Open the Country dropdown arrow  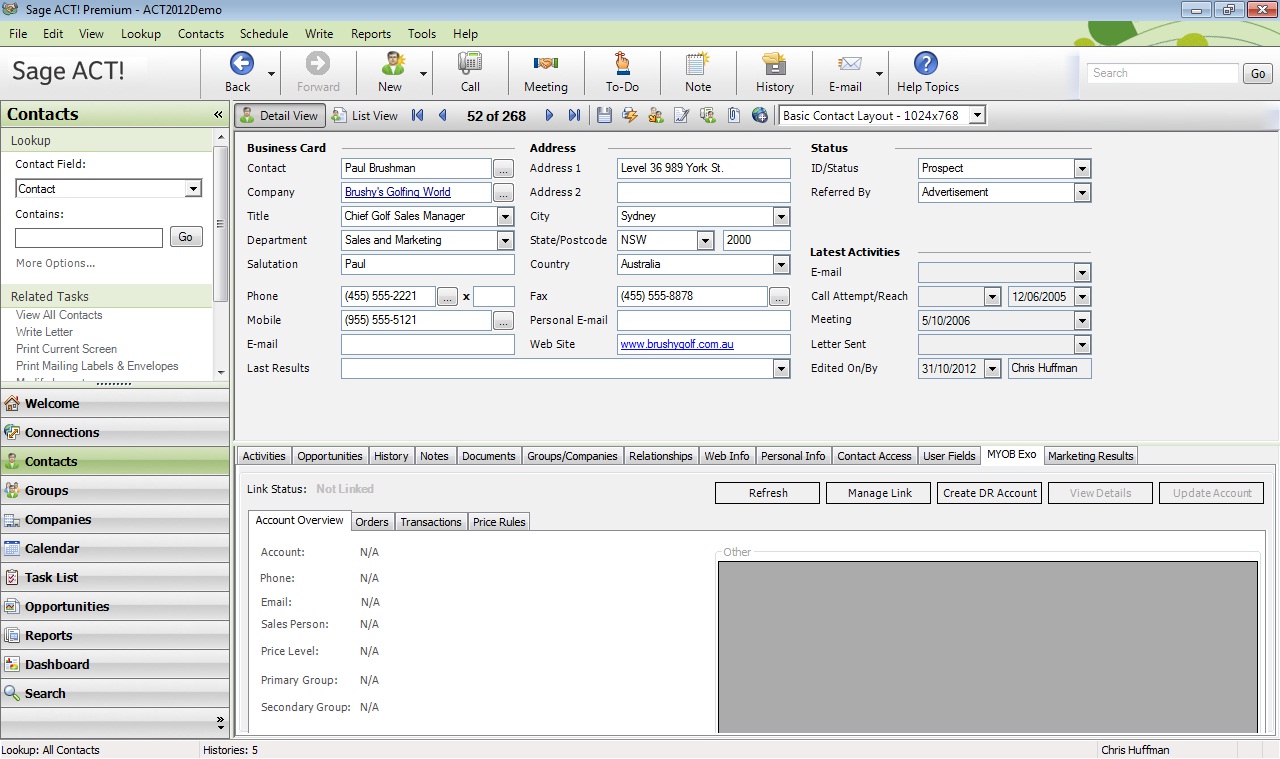tap(781, 264)
